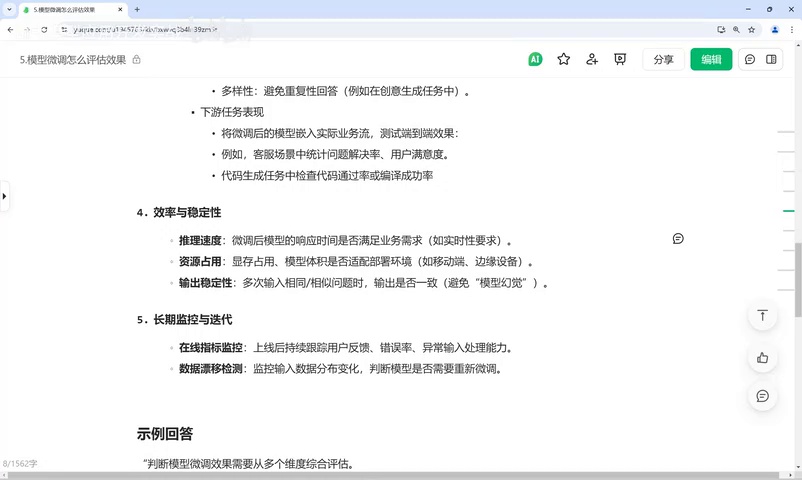Screen dimensions: 802x480
Task: Open floating comment bubble button
Action: [x=762, y=396]
